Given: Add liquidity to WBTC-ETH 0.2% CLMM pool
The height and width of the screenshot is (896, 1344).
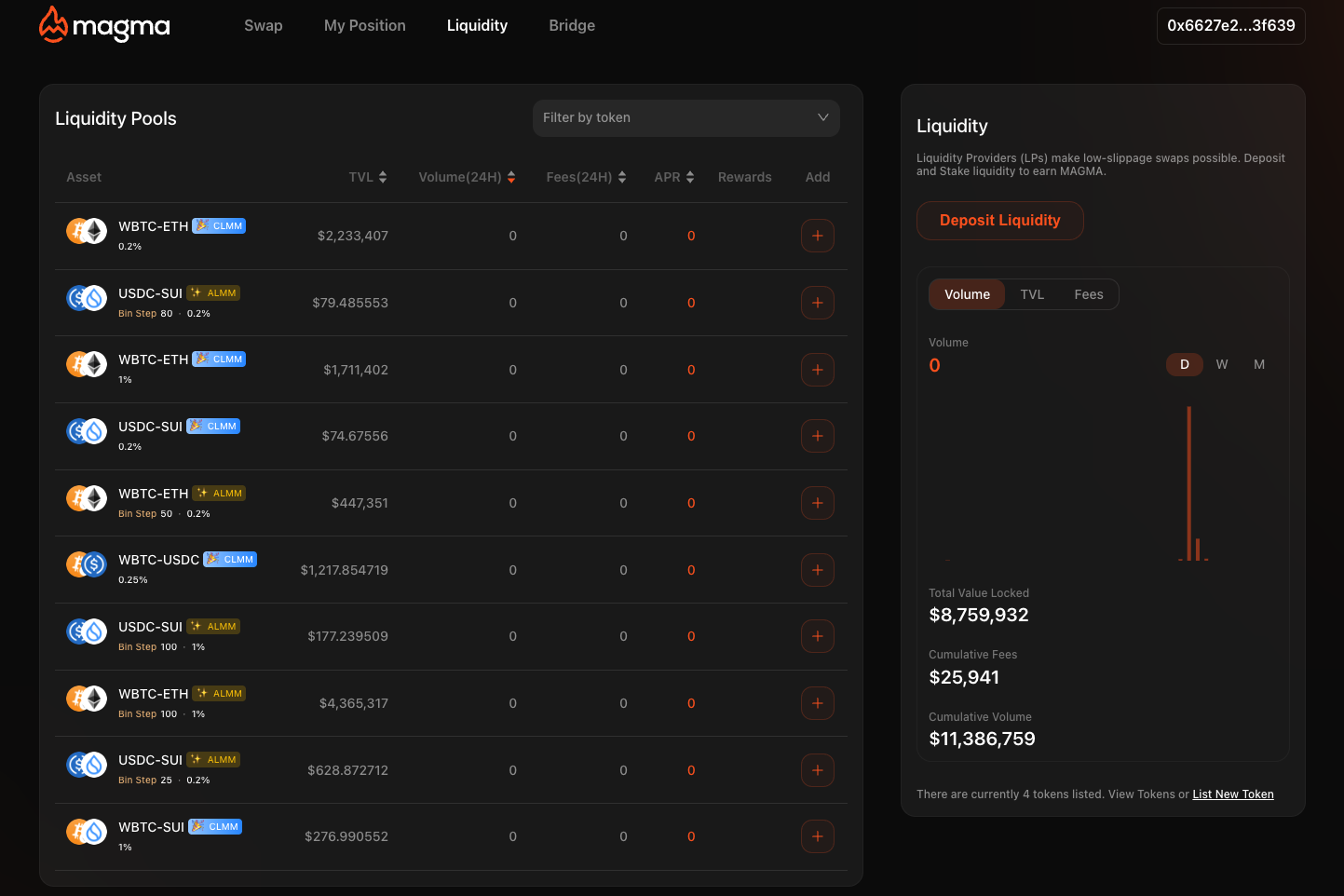Looking at the screenshot, I should pos(817,236).
